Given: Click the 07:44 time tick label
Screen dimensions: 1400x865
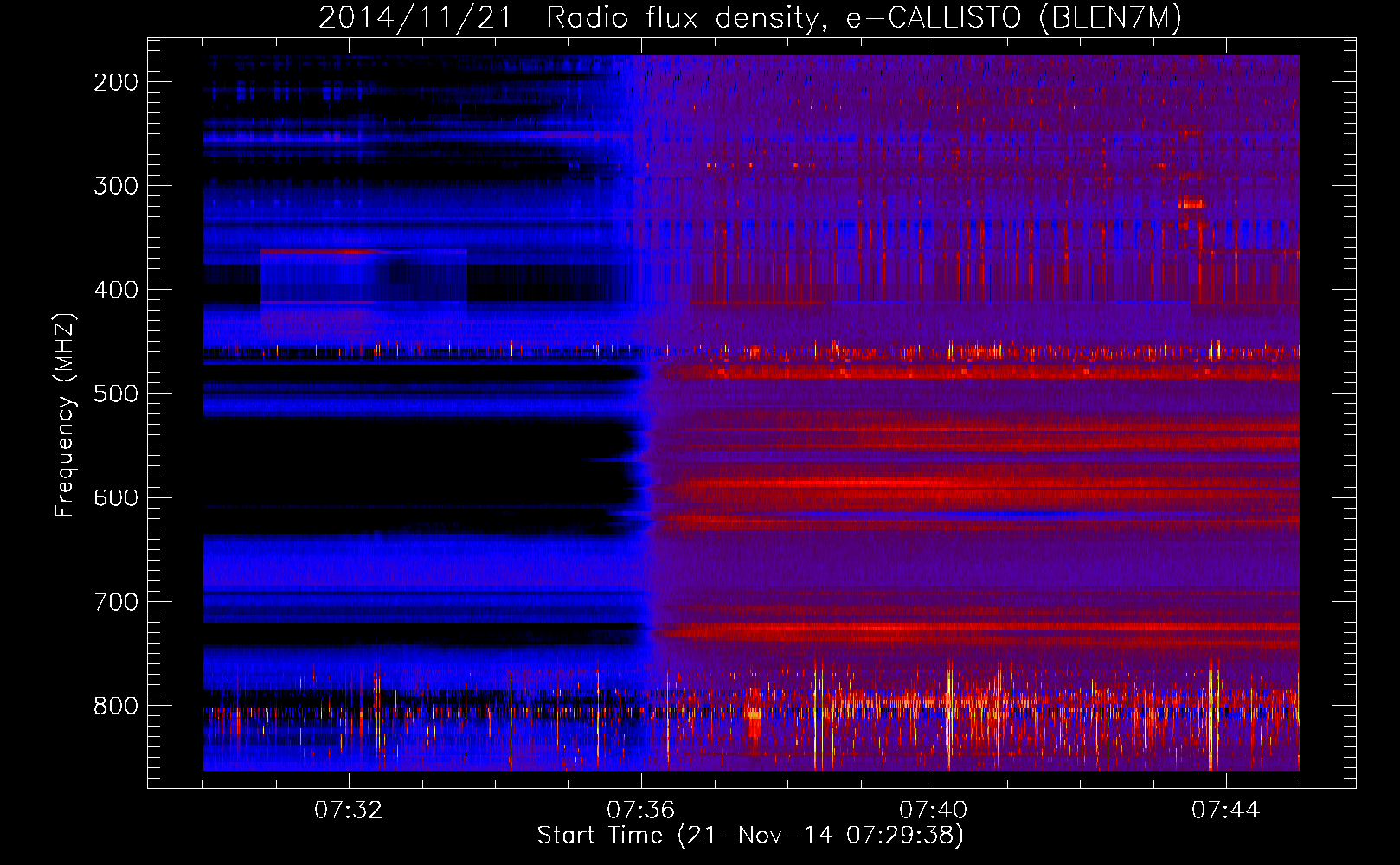Looking at the screenshot, I should 1225,810.
